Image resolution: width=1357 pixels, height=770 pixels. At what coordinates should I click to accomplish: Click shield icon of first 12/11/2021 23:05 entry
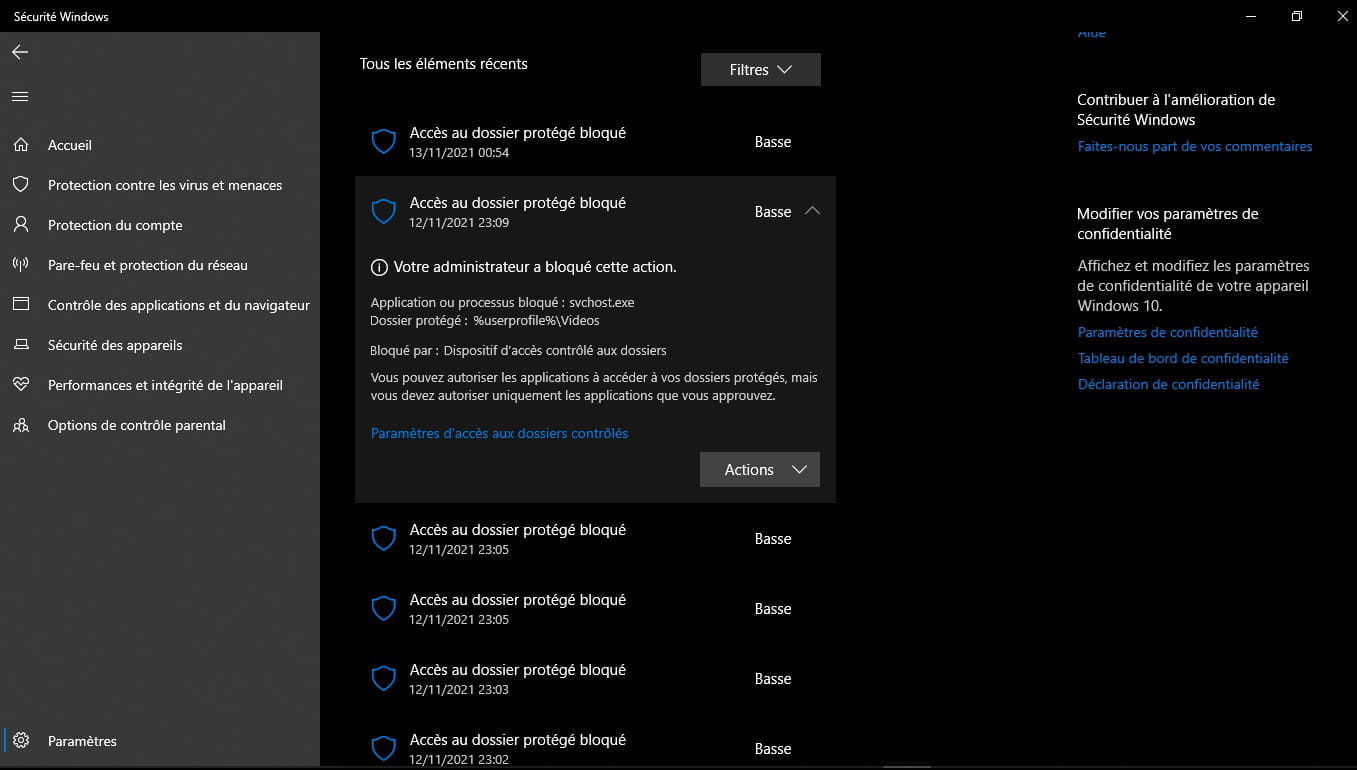coord(384,539)
